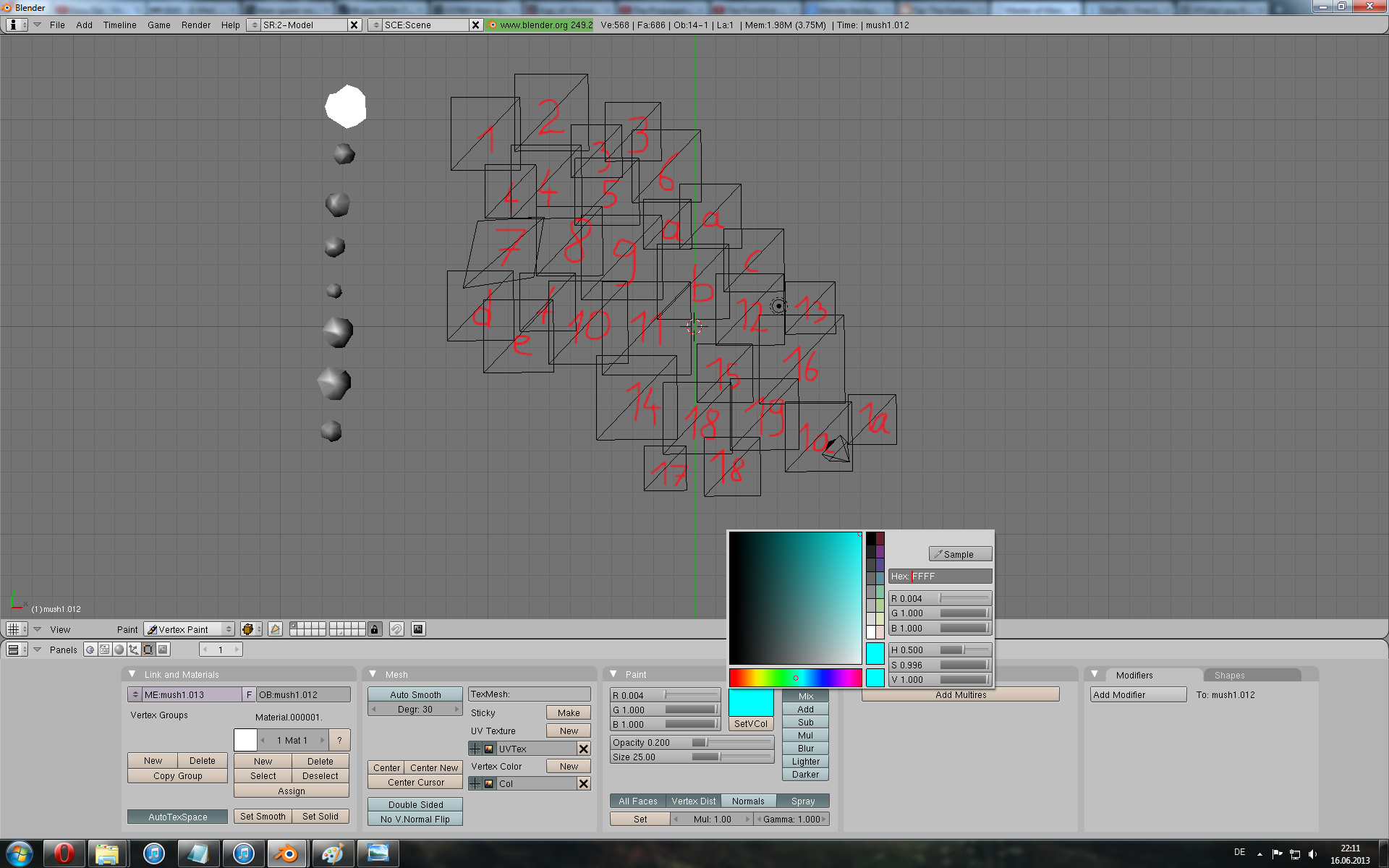This screenshot has height=868, width=1389.
Task: Click the Add Modifier button
Action: (x=1138, y=694)
